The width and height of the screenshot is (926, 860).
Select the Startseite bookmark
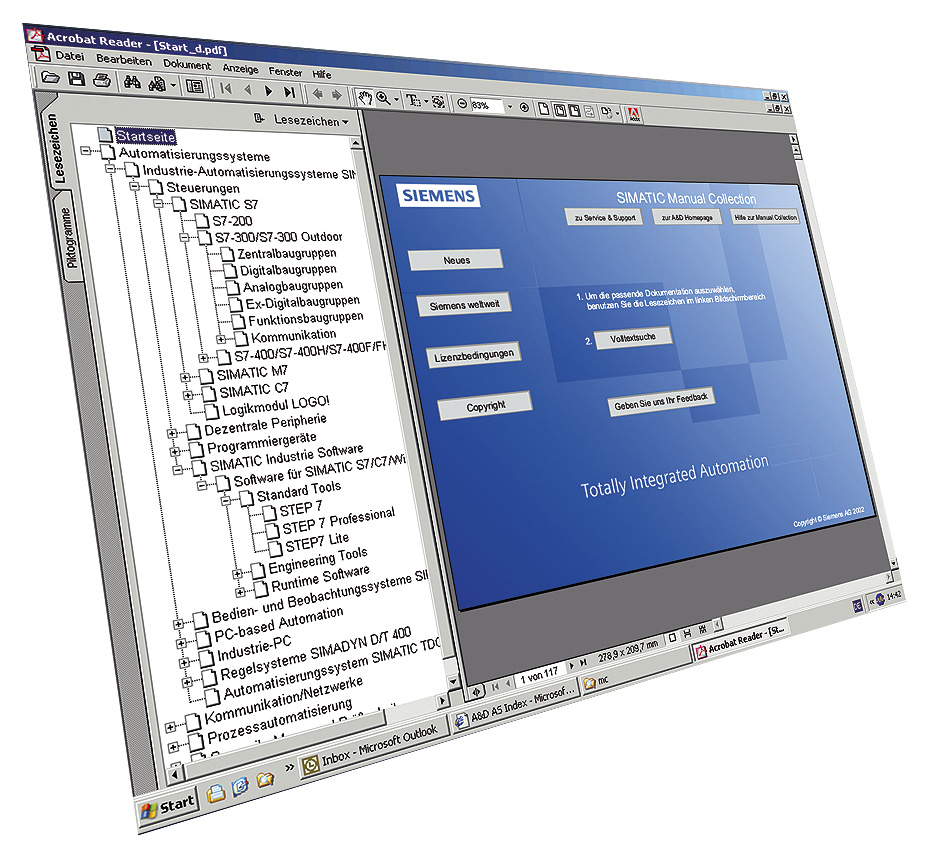pos(145,136)
